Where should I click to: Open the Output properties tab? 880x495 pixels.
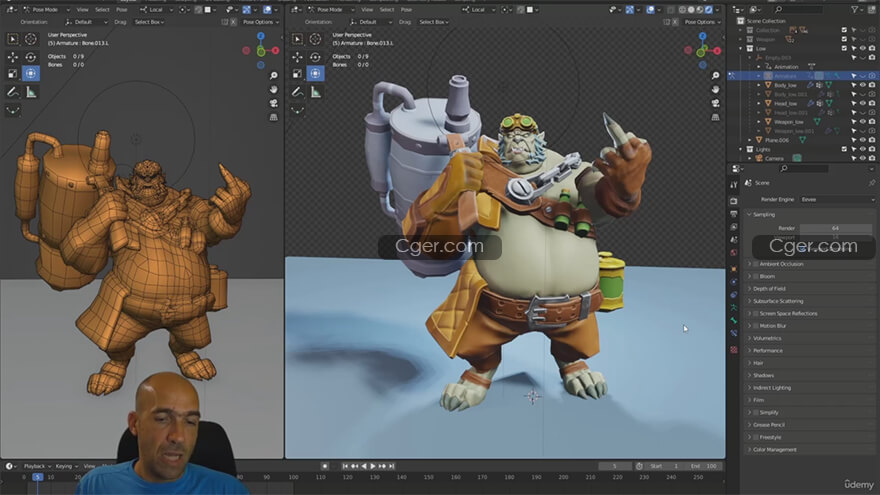coord(734,214)
